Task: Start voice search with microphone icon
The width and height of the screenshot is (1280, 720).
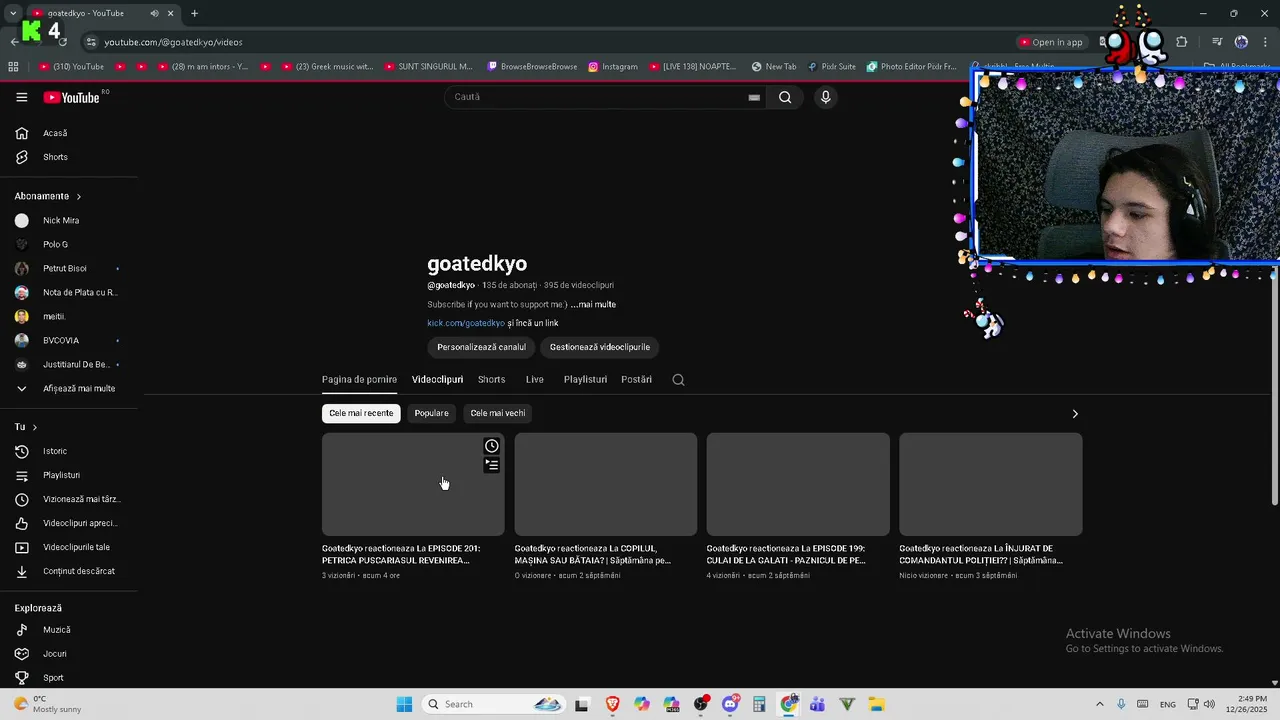Action: [825, 97]
